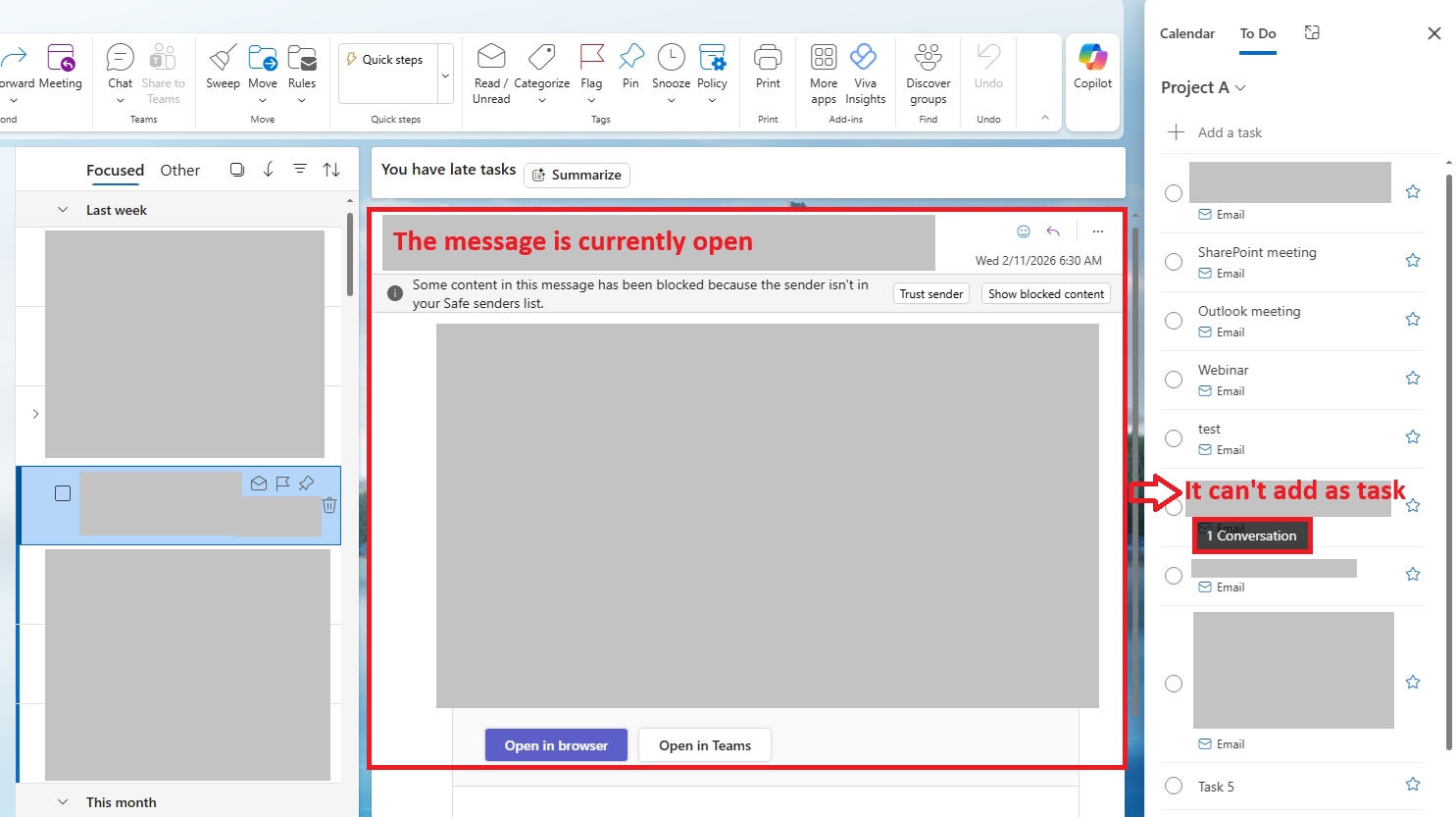The image size is (1456, 817).
Task: Open the Flag dropdown arrow
Action: coord(591,100)
